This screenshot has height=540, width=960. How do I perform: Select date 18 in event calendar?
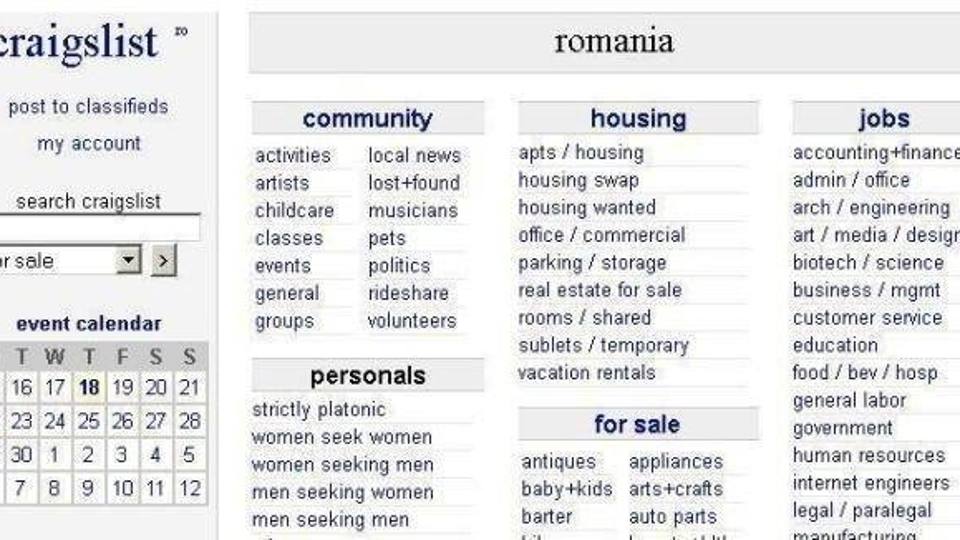[89, 387]
